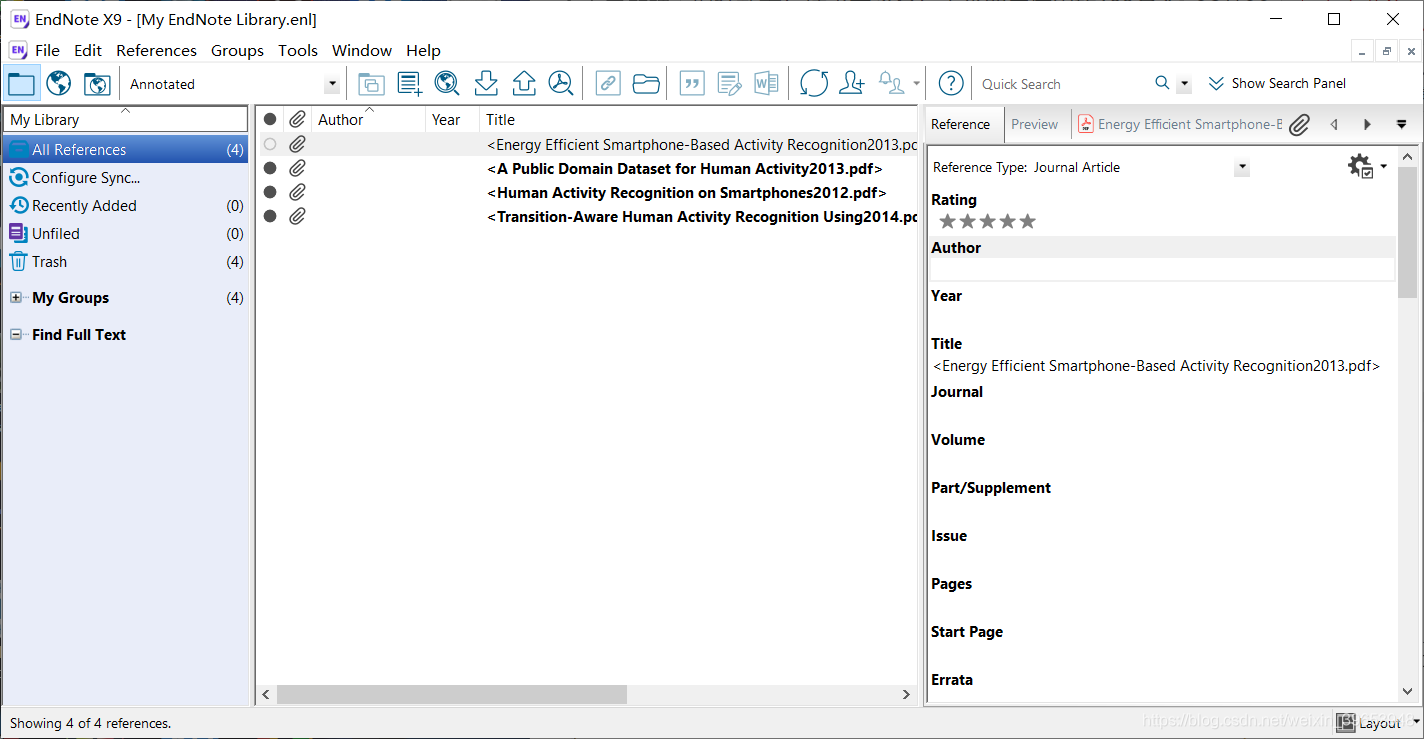Set the third rating star

pos(988,221)
